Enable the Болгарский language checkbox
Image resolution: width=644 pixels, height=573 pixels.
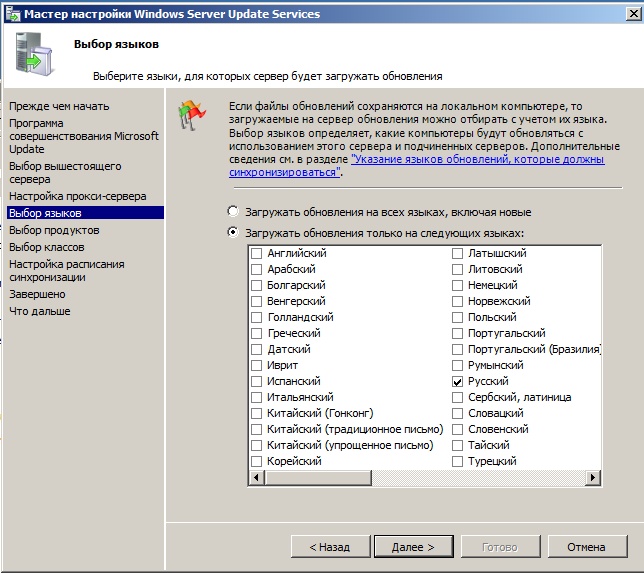(257, 285)
